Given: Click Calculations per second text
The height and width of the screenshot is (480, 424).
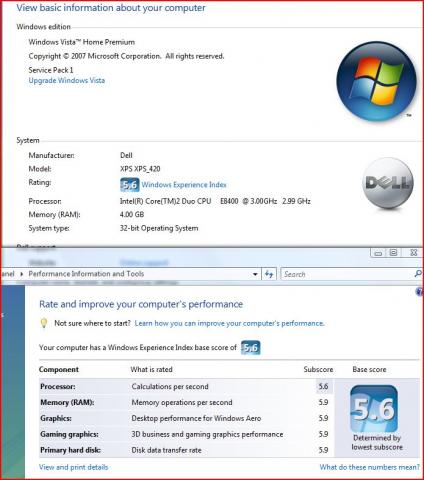Looking at the screenshot, I should (x=170, y=386).
